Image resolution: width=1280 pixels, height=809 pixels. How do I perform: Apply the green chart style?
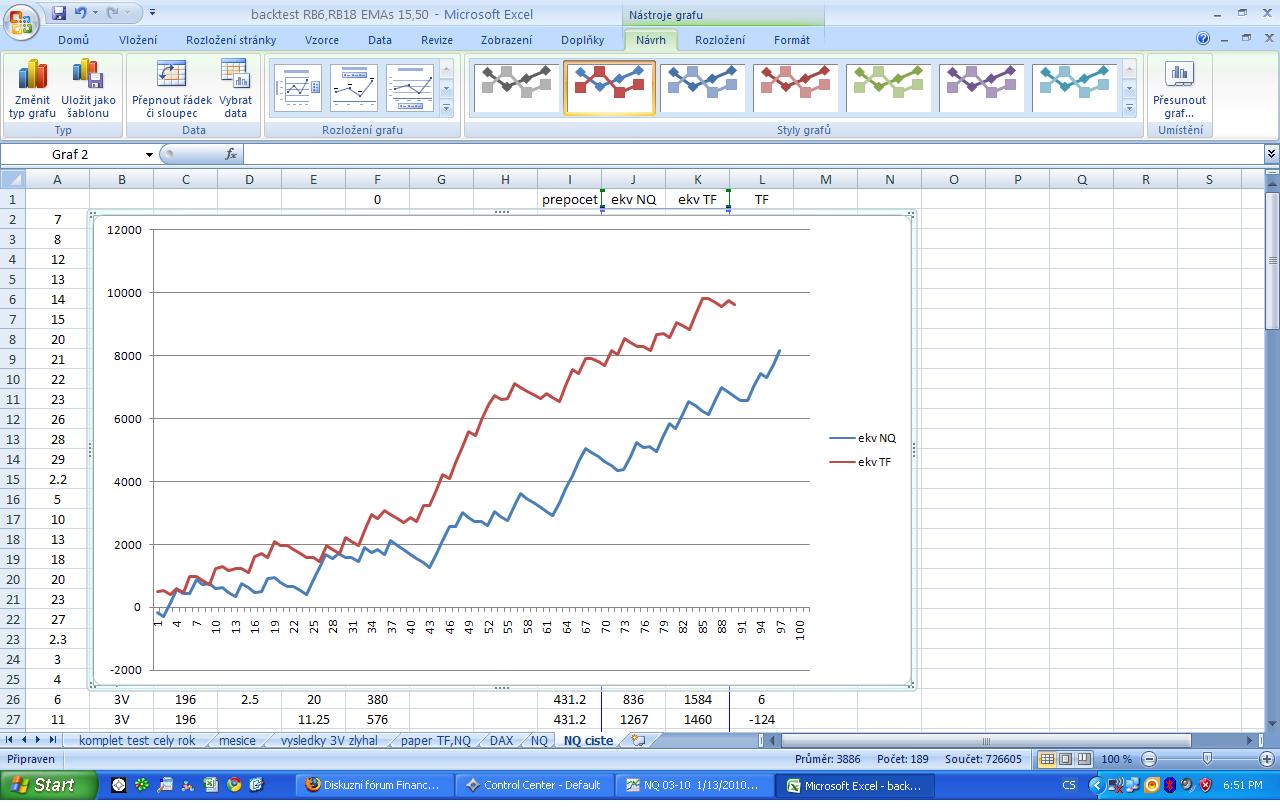(x=888, y=88)
